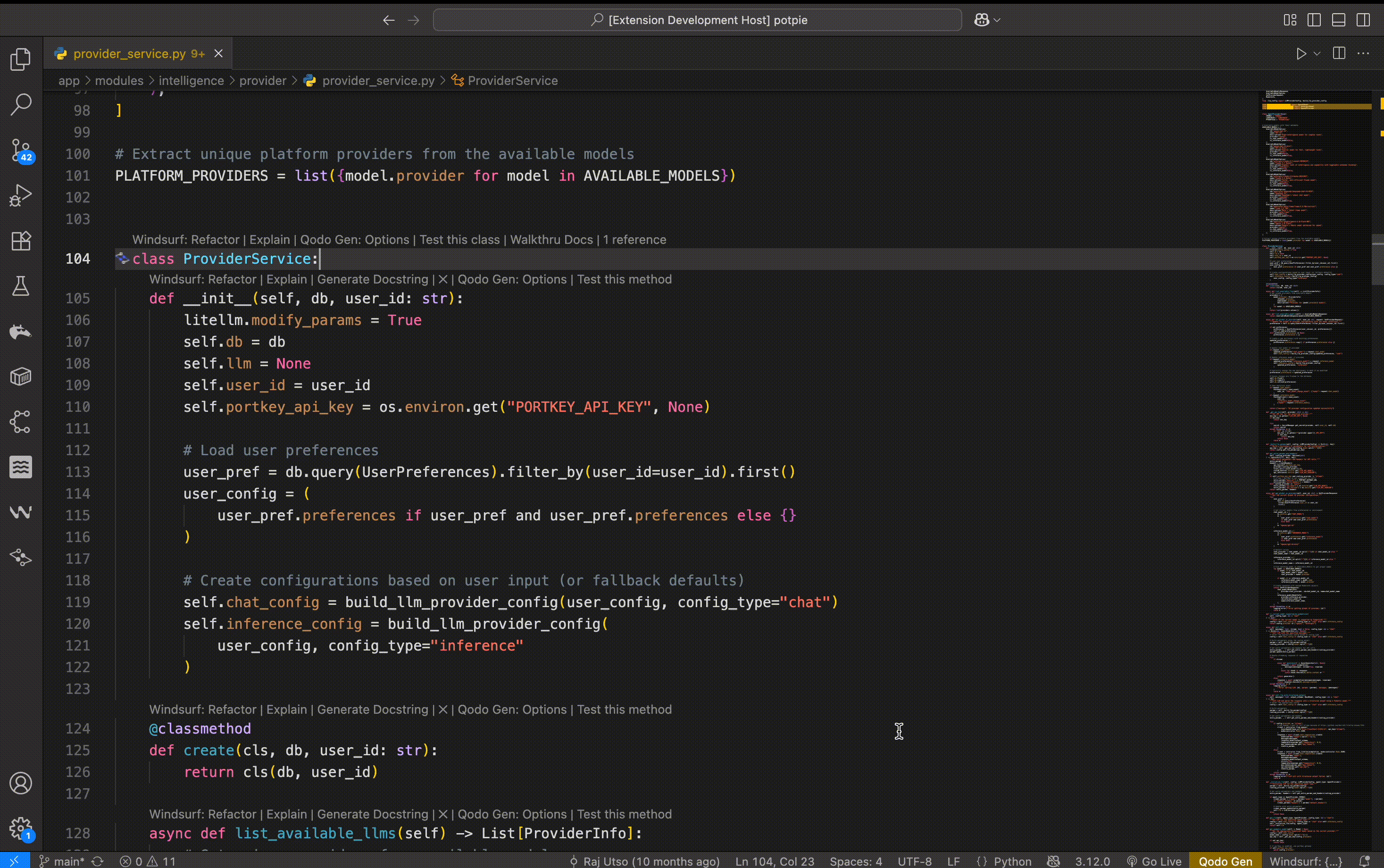Open the Accounts menu icon
This screenshot has width=1384, height=868.
(21, 784)
